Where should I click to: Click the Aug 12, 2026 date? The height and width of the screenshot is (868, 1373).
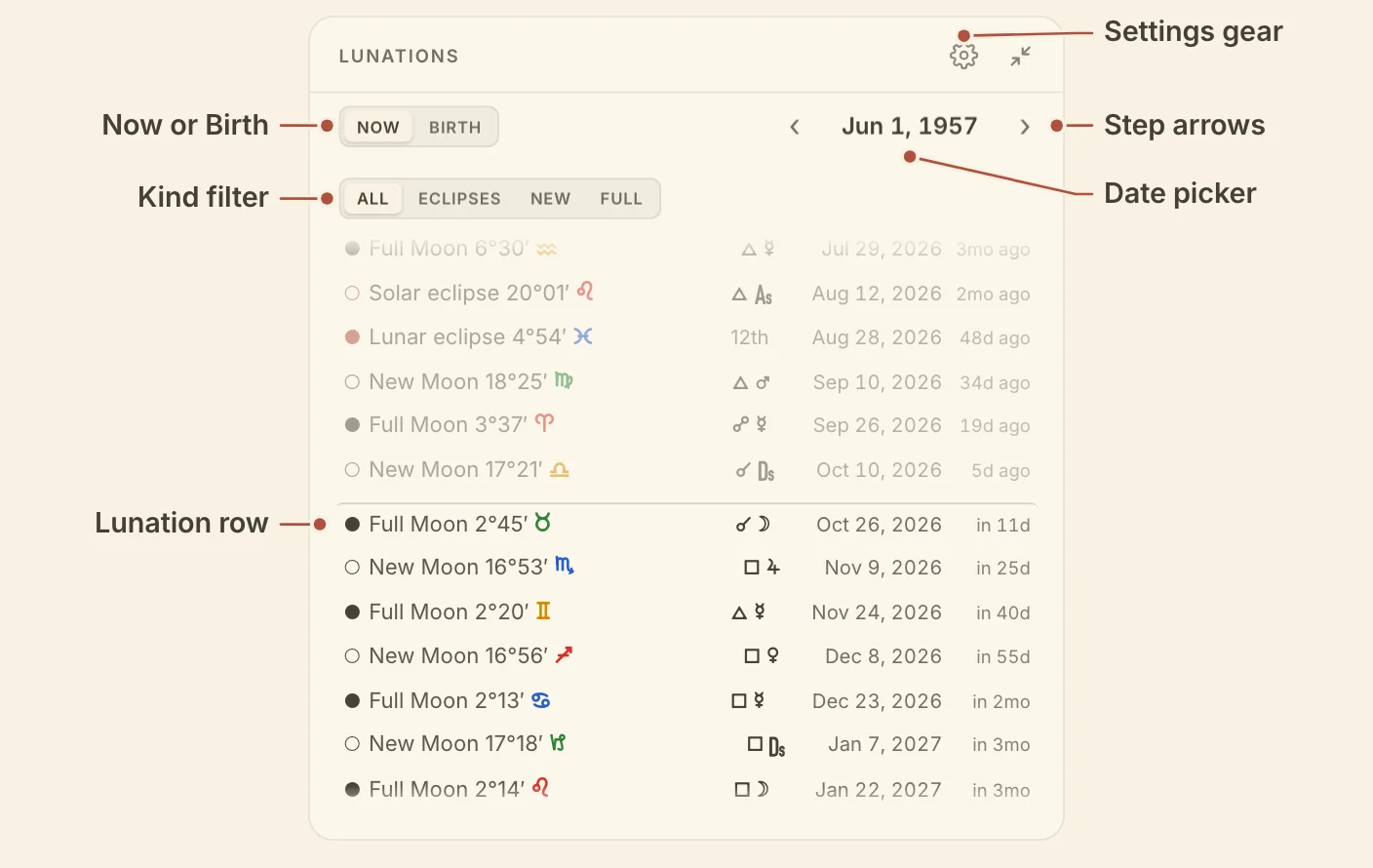point(877,294)
